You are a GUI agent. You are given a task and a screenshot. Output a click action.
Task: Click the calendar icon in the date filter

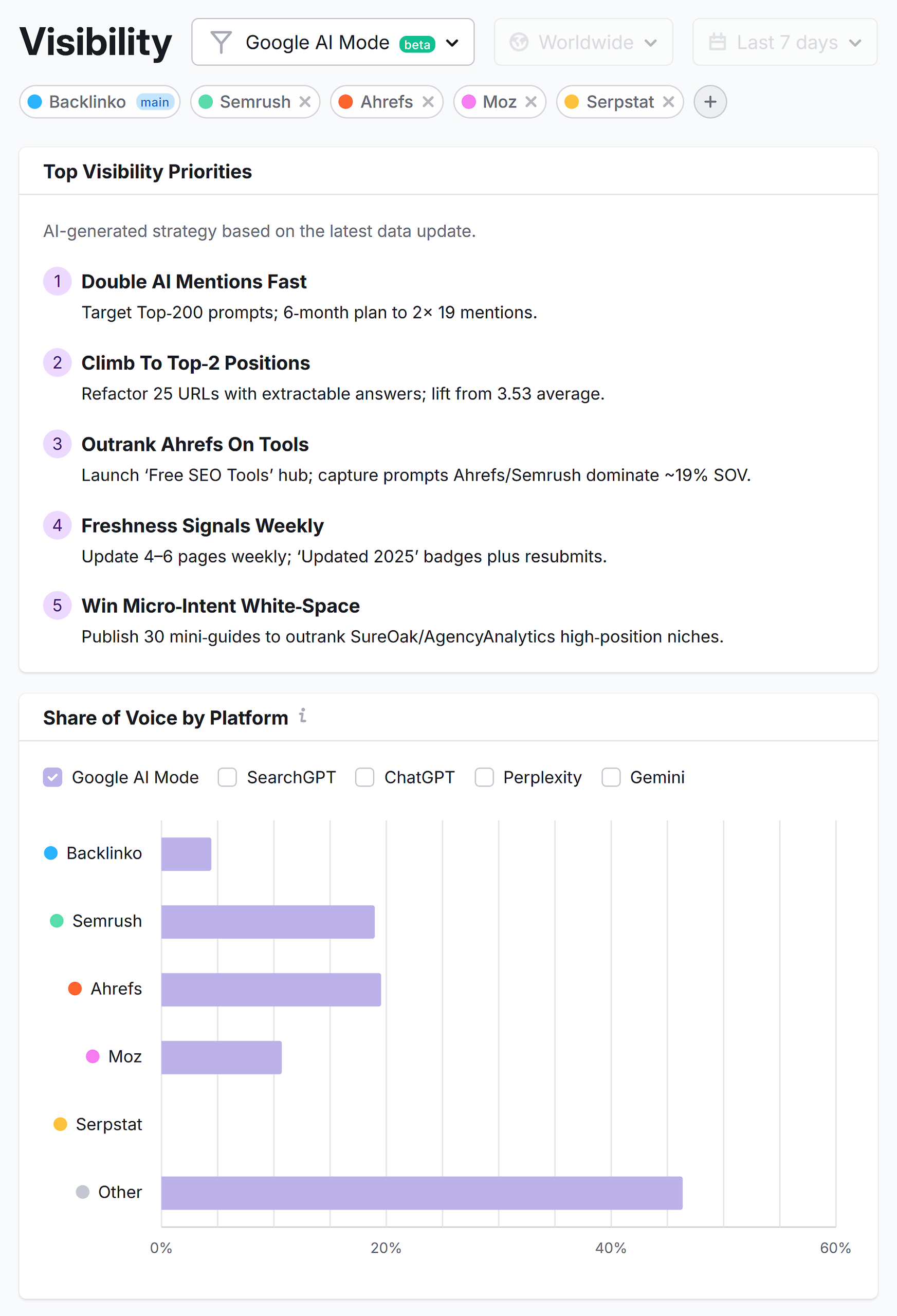pyautogui.click(x=717, y=41)
